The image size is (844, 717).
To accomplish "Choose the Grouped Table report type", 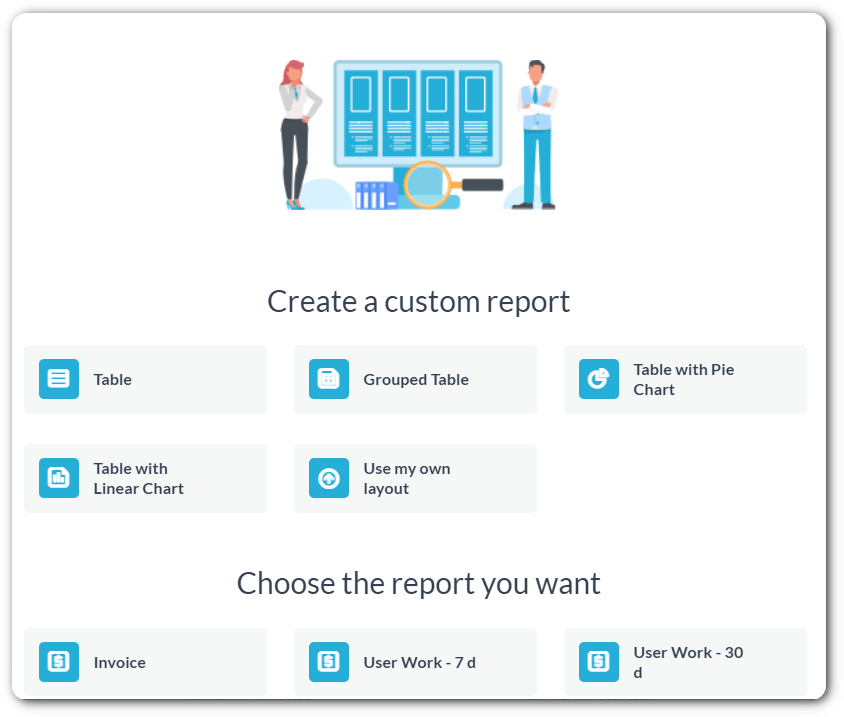I will tap(415, 380).
